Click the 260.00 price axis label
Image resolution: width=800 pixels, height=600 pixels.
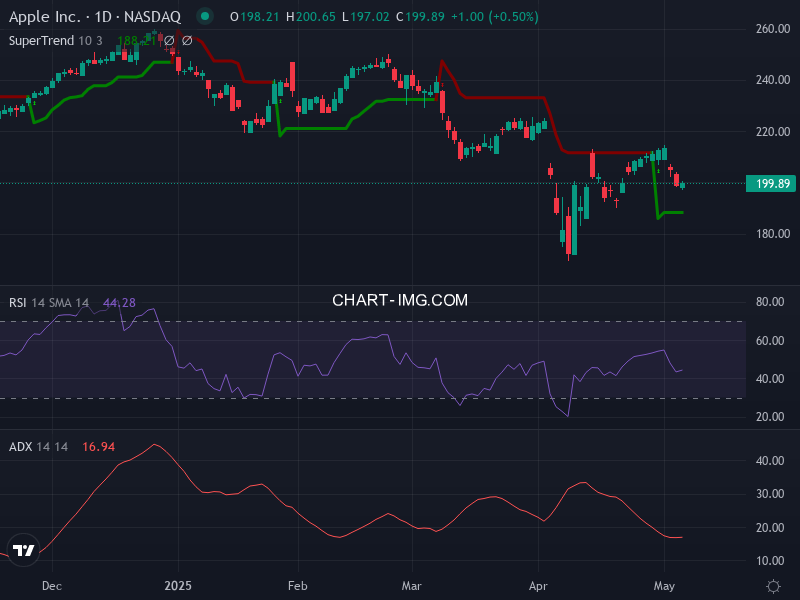tap(773, 29)
